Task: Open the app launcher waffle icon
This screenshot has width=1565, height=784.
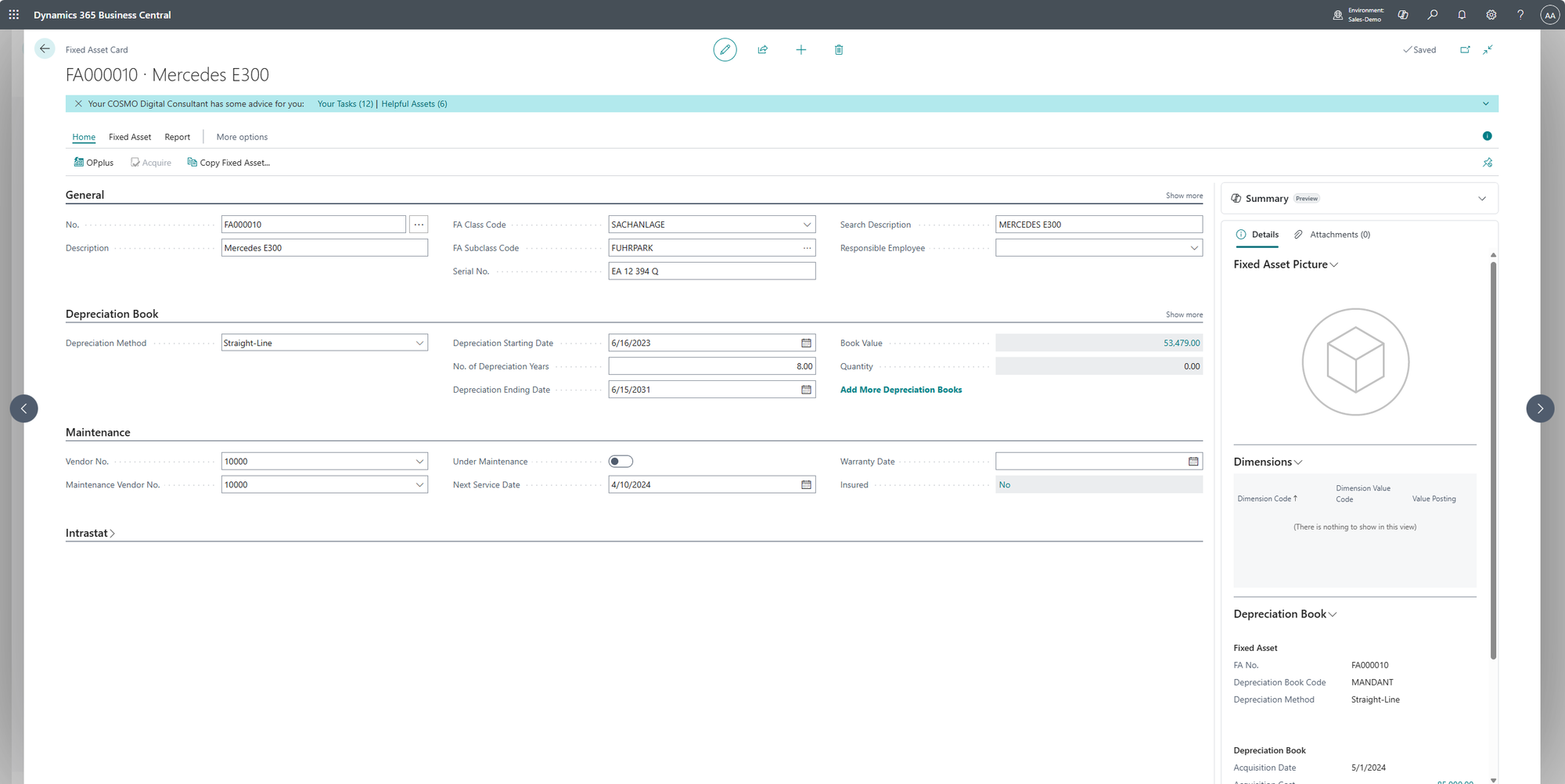Action: tap(14, 15)
